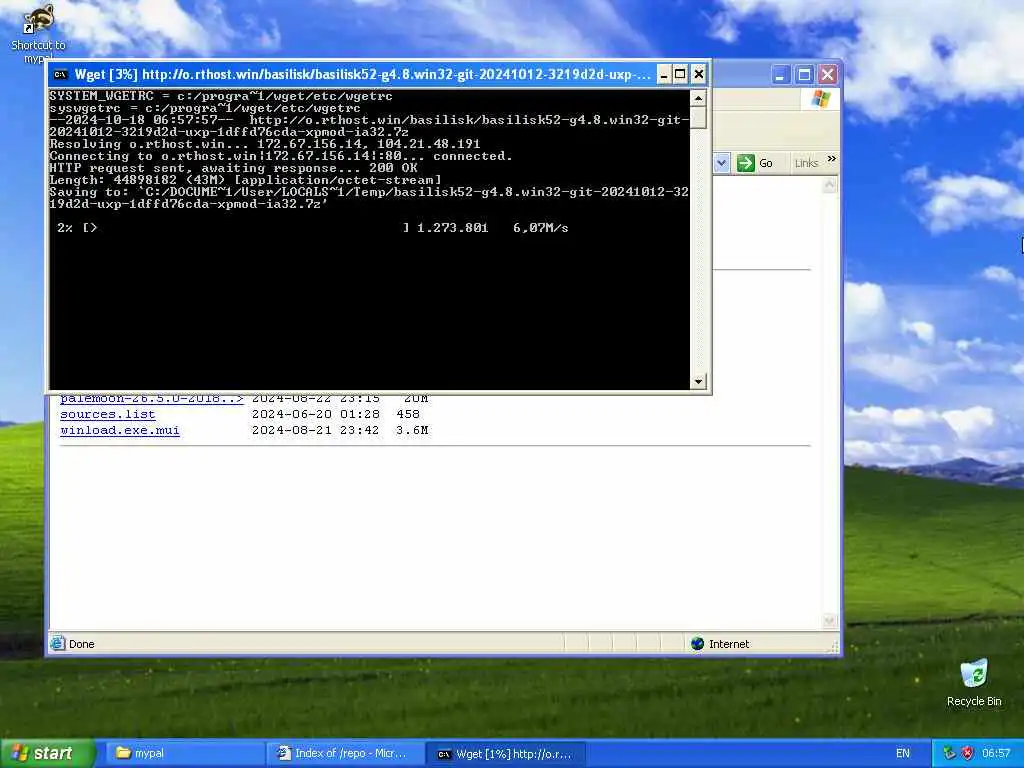Click the red security shield tray icon
Image resolution: width=1024 pixels, height=768 pixels.
(x=968, y=753)
